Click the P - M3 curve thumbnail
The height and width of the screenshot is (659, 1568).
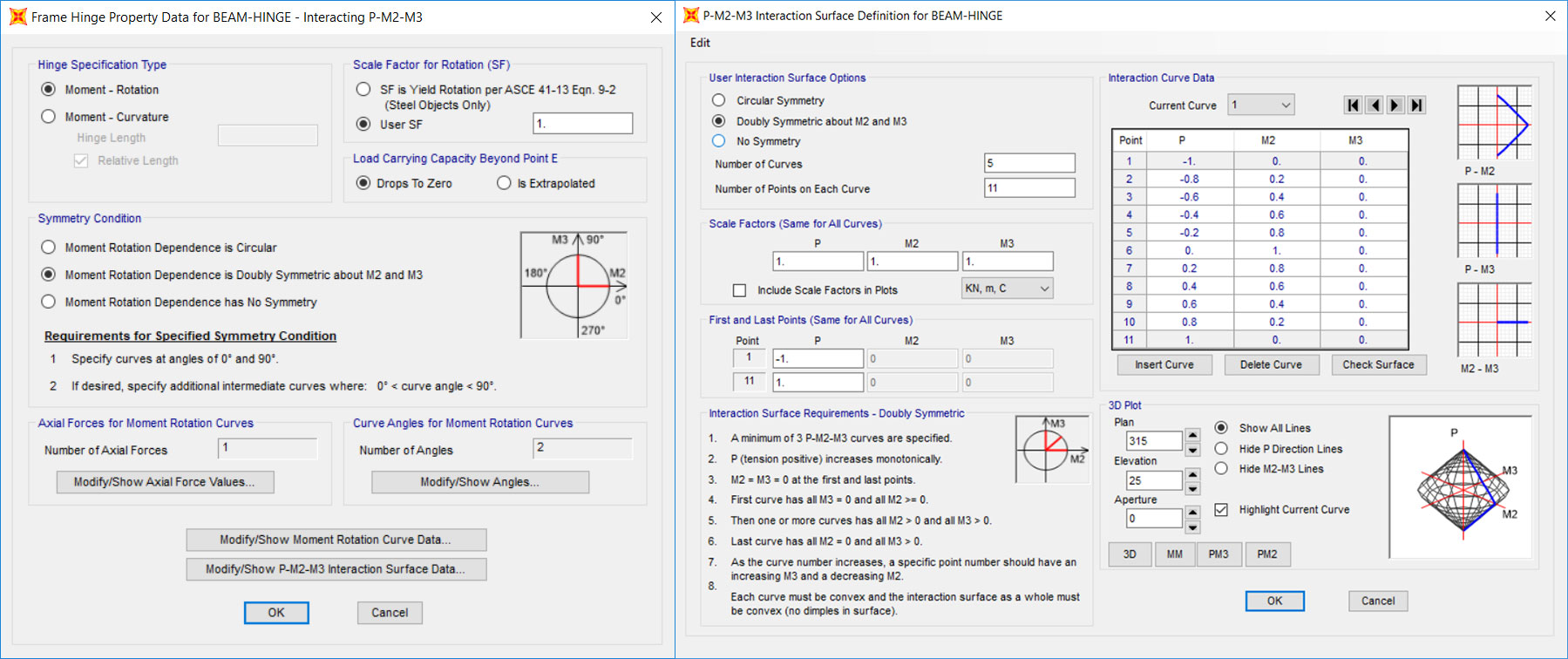1495,221
